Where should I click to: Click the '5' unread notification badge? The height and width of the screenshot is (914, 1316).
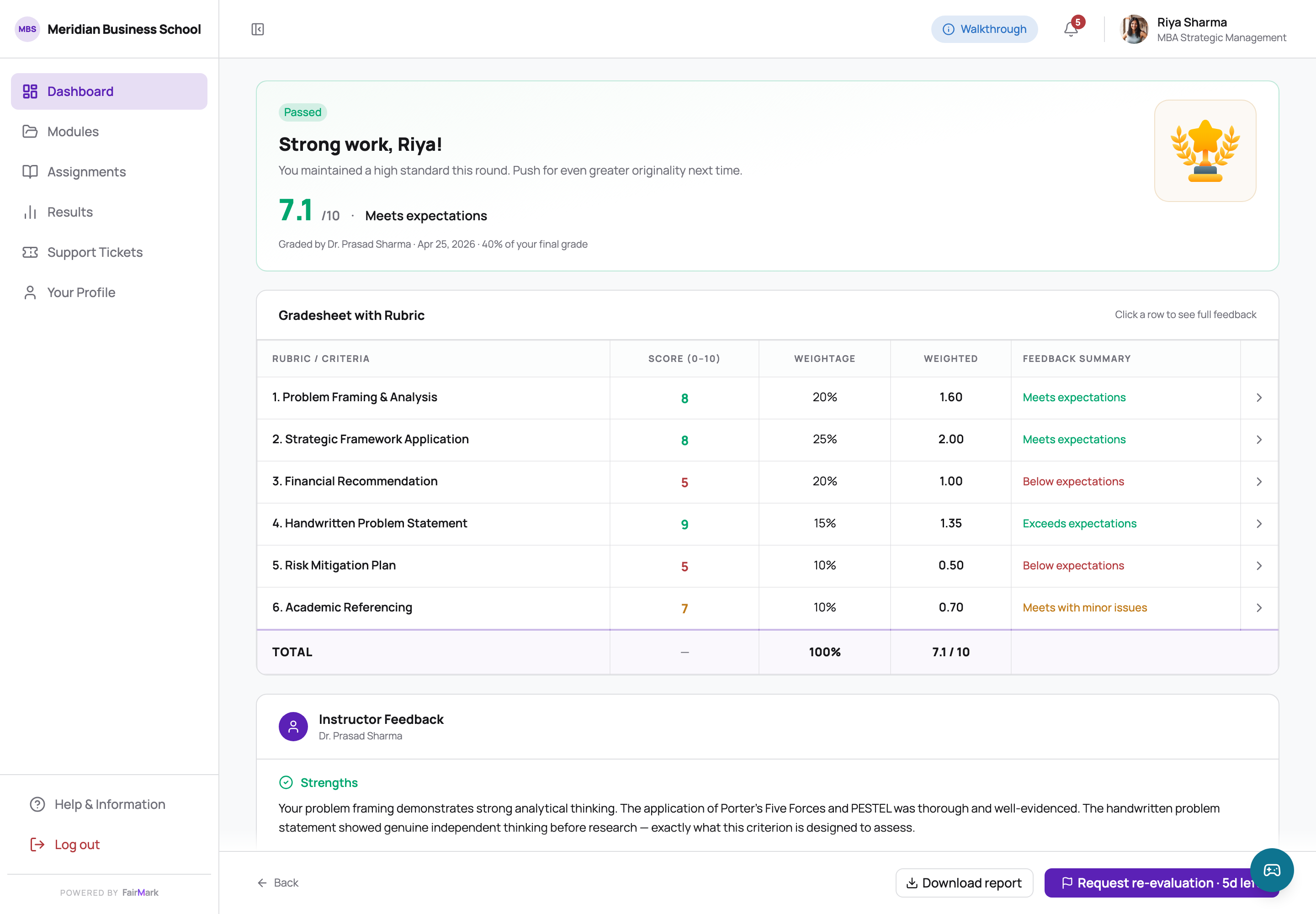click(x=1078, y=22)
